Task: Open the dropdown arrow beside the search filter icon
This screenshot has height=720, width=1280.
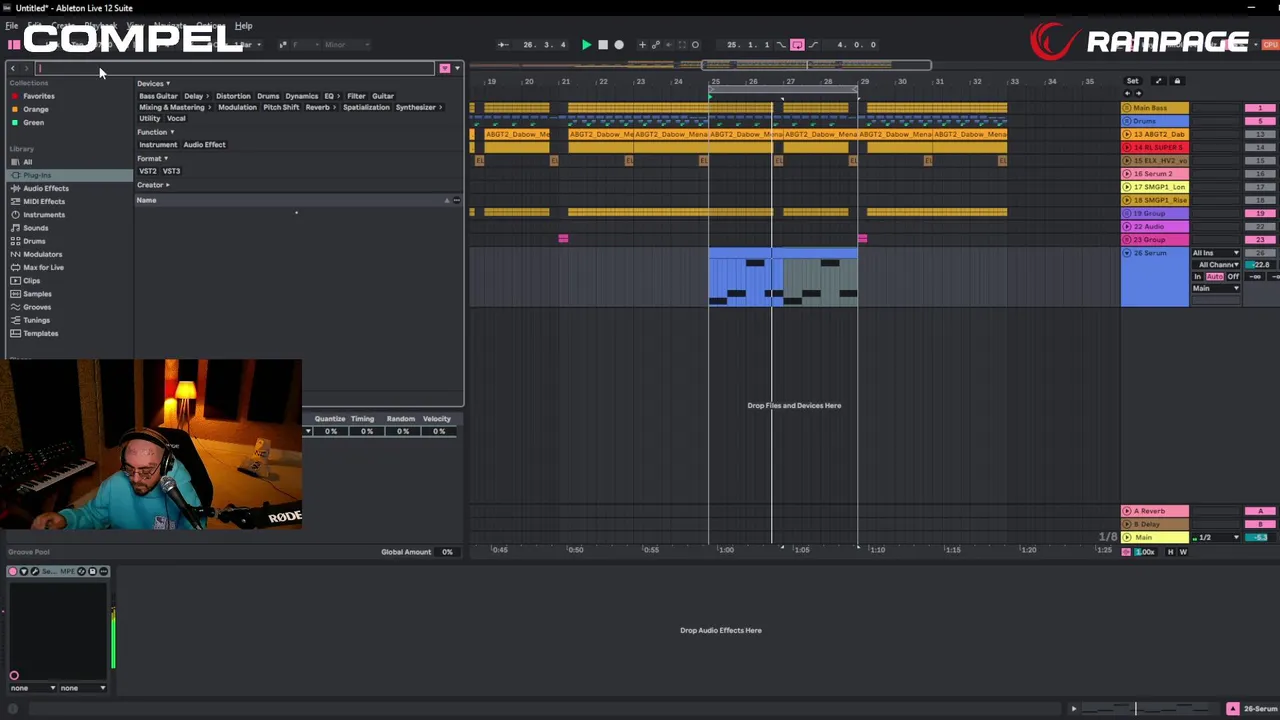Action: (457, 68)
